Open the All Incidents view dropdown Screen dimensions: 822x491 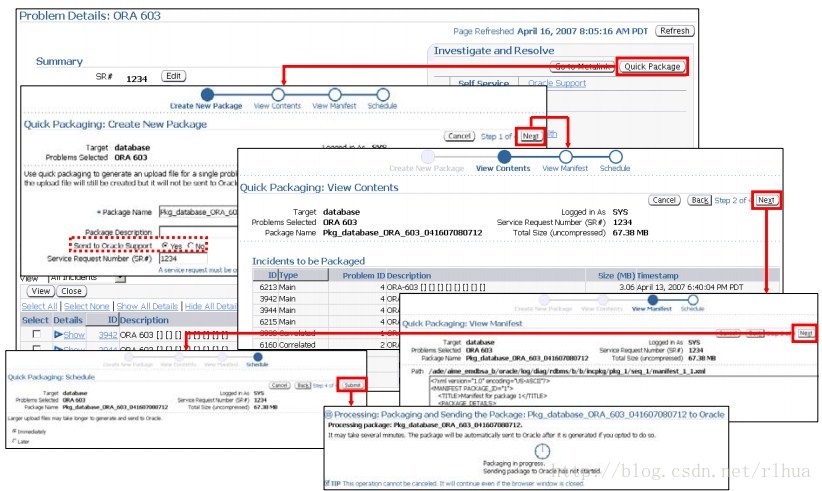[121, 278]
